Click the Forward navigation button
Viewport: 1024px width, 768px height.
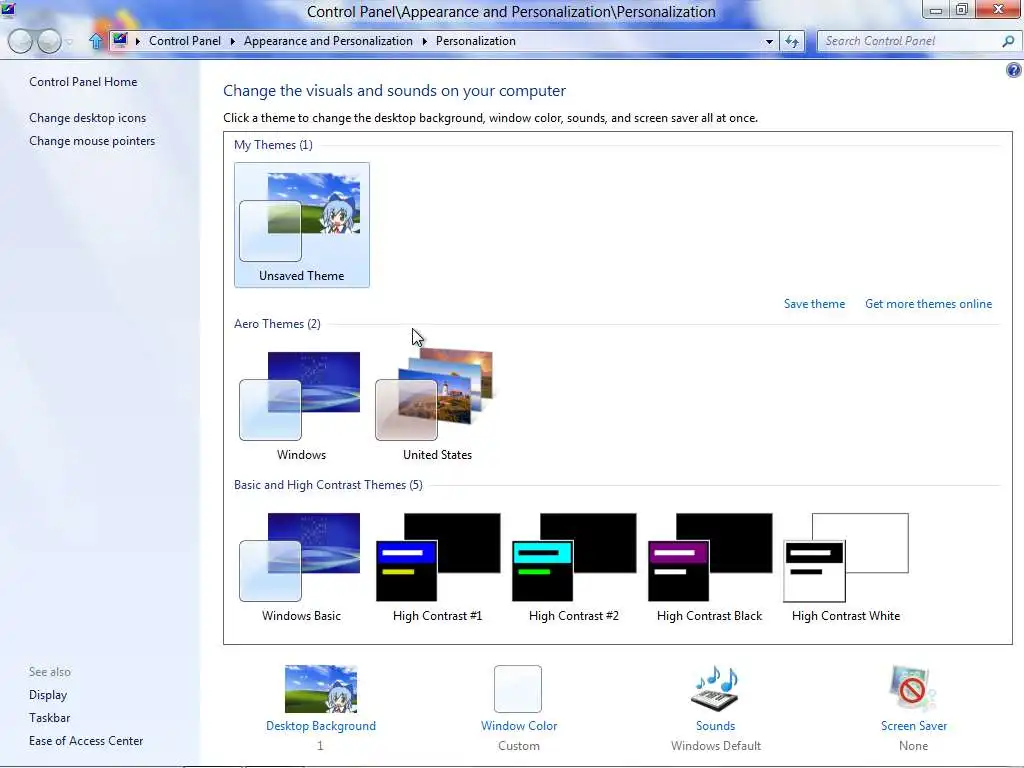point(49,41)
